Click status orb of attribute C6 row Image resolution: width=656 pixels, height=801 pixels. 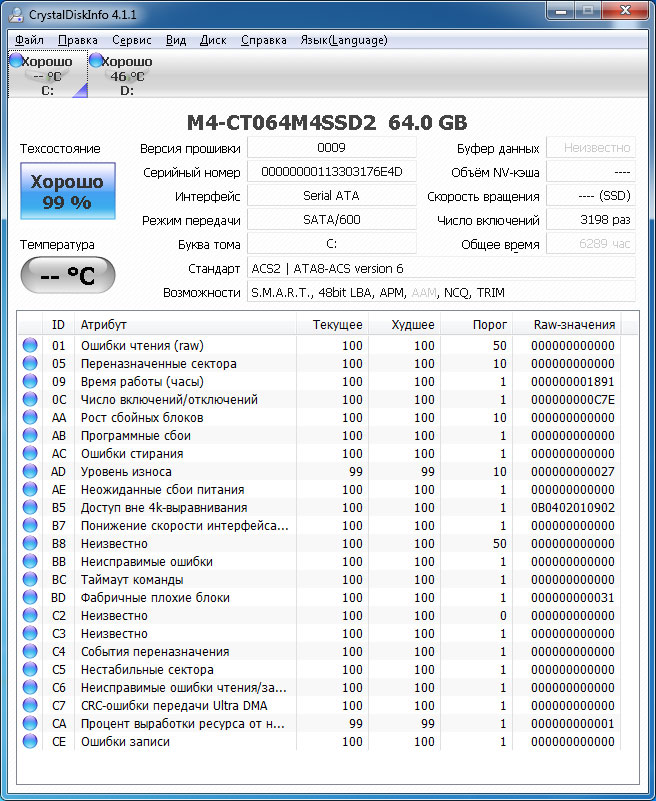pyautogui.click(x=30, y=687)
